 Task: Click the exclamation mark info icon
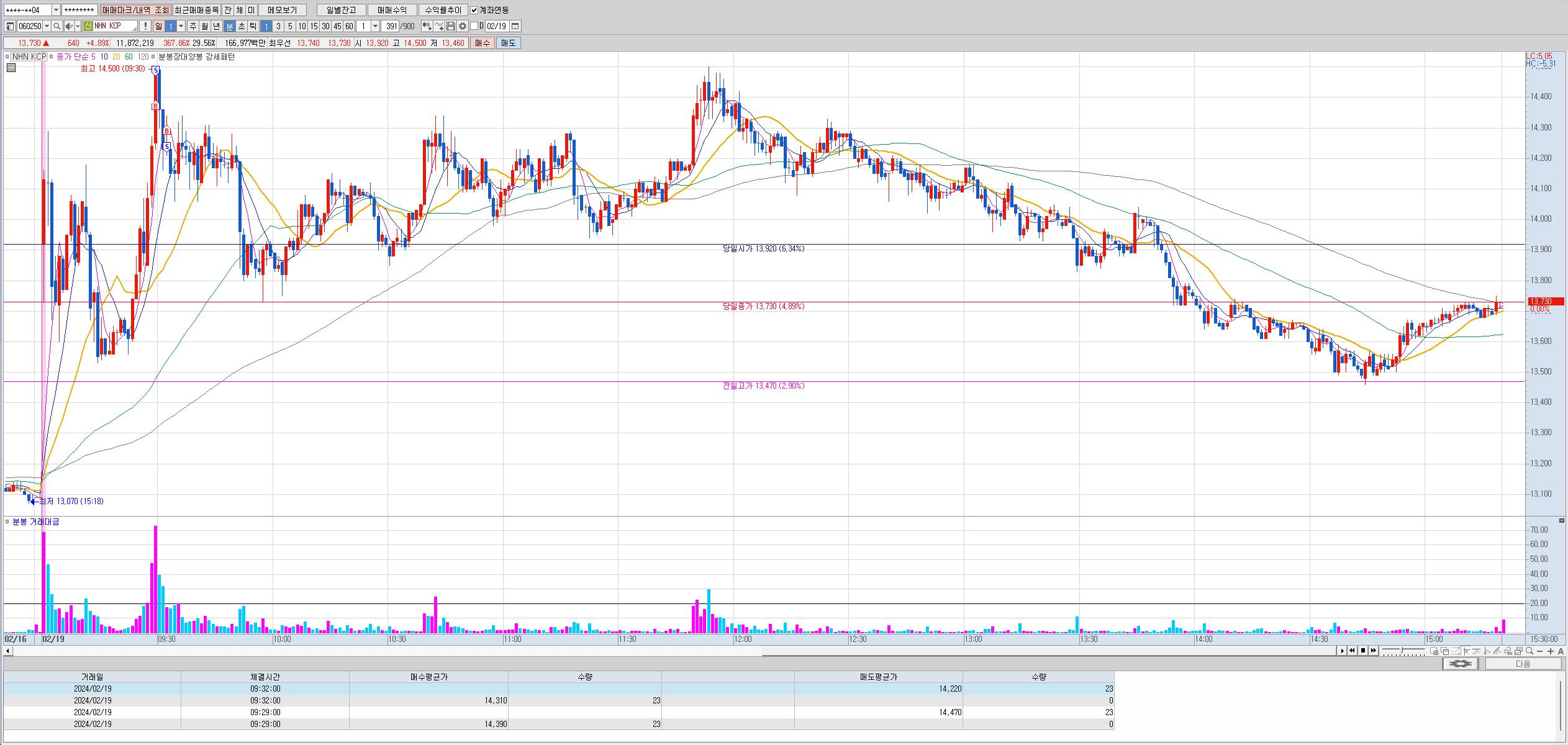(x=145, y=26)
